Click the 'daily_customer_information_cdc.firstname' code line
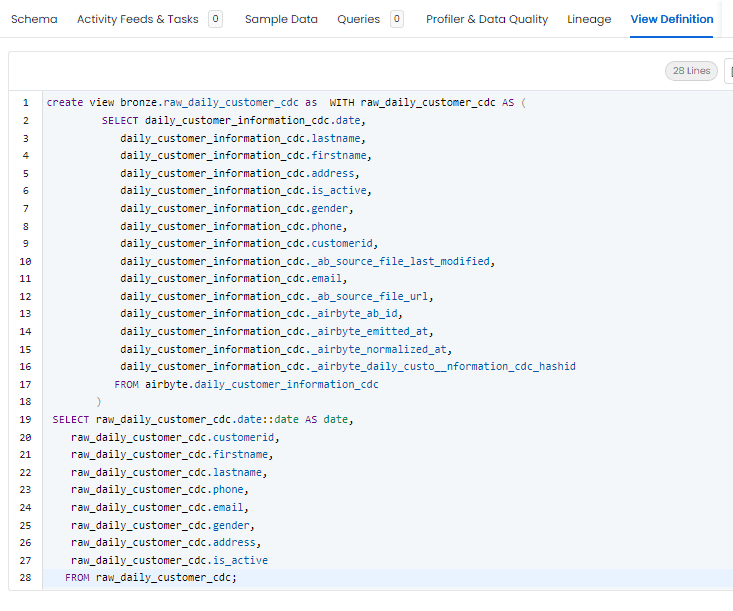The image size is (733, 611). [x=246, y=155]
